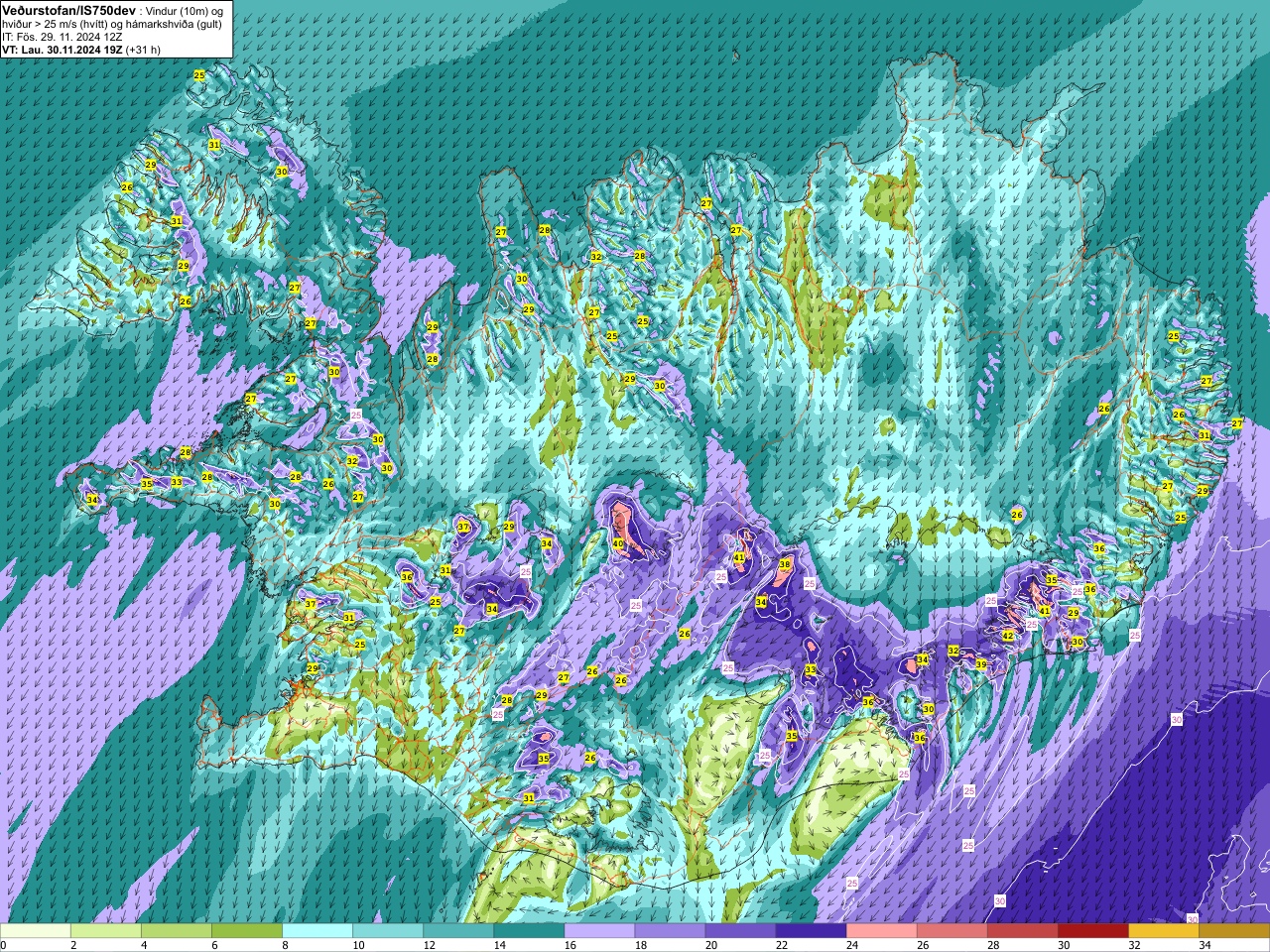Click the '22' tick on the legend scale

click(x=781, y=945)
